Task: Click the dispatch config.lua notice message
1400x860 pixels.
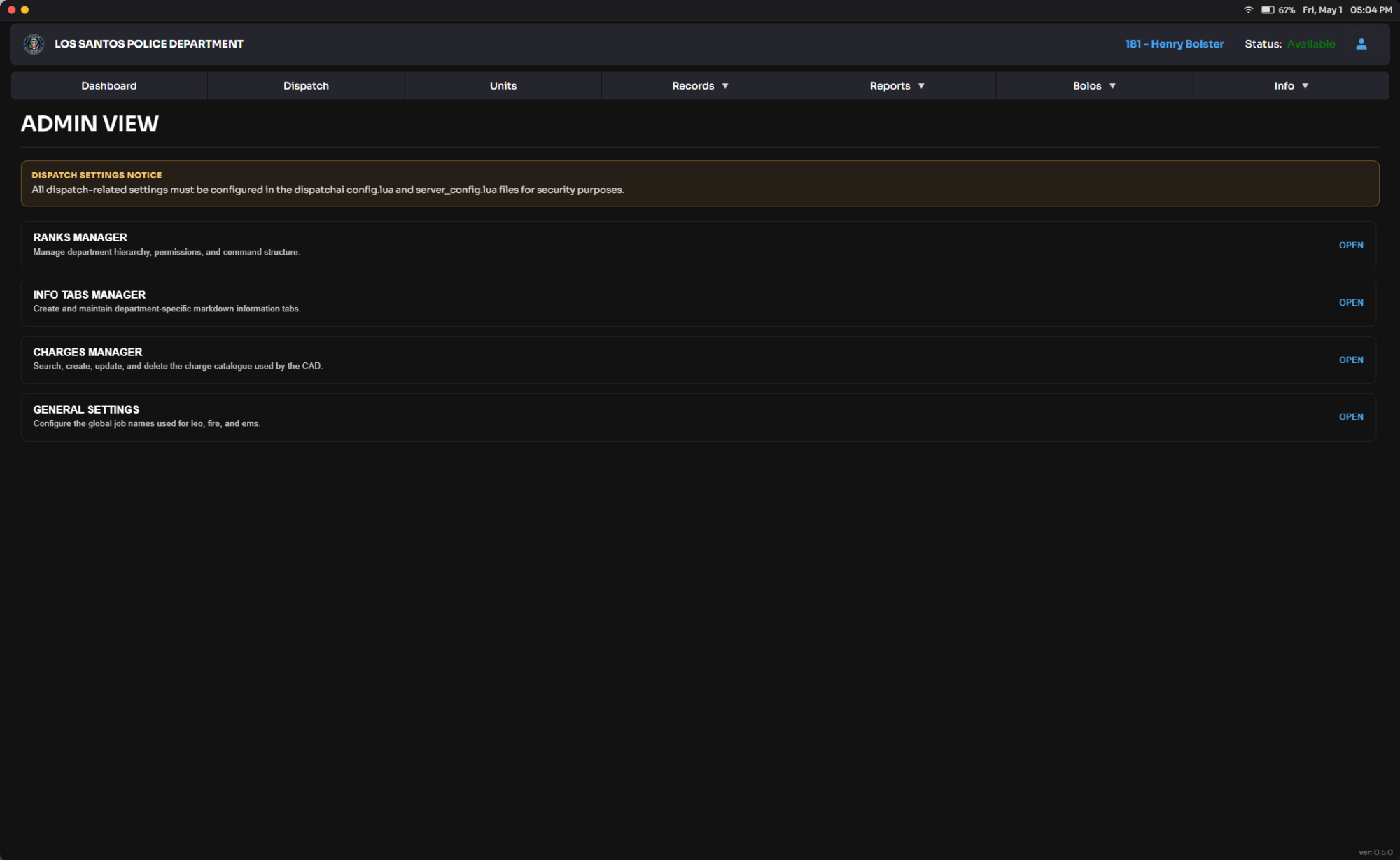Action: pos(328,190)
